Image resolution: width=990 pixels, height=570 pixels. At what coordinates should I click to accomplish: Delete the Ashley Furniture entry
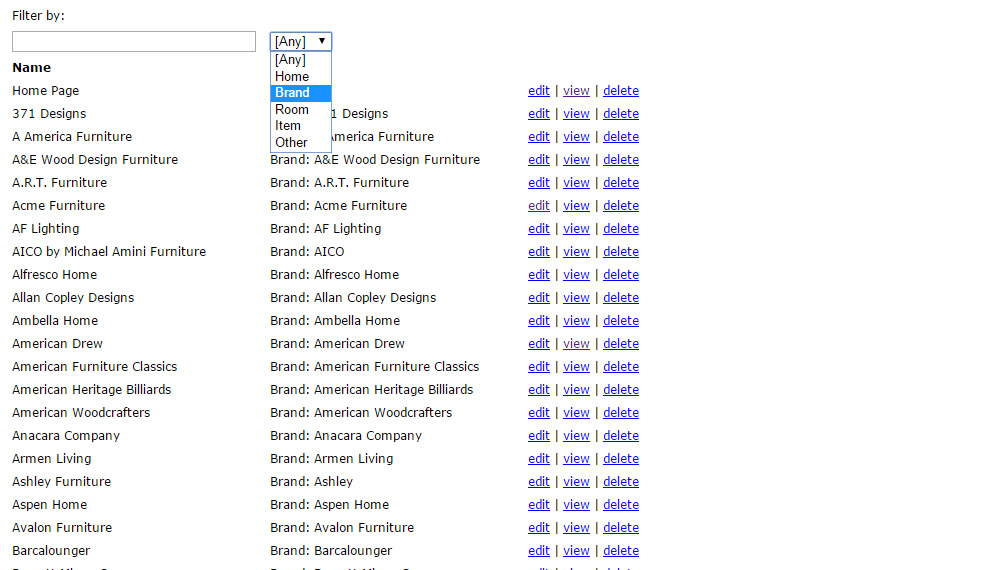coord(621,482)
